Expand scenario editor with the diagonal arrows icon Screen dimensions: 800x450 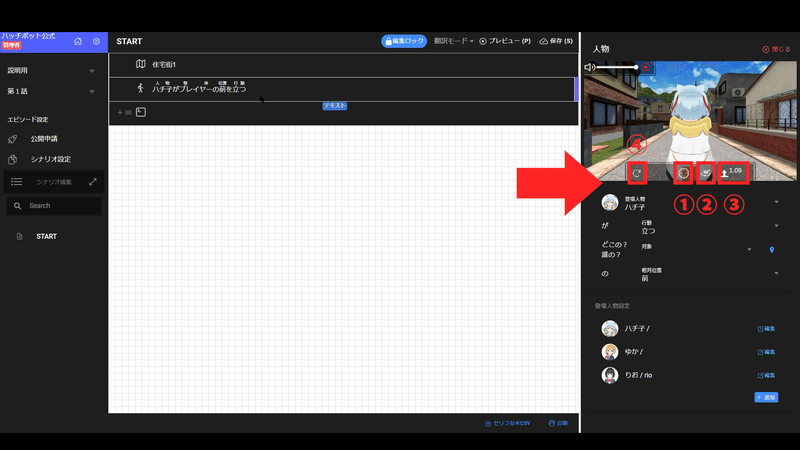coord(93,182)
